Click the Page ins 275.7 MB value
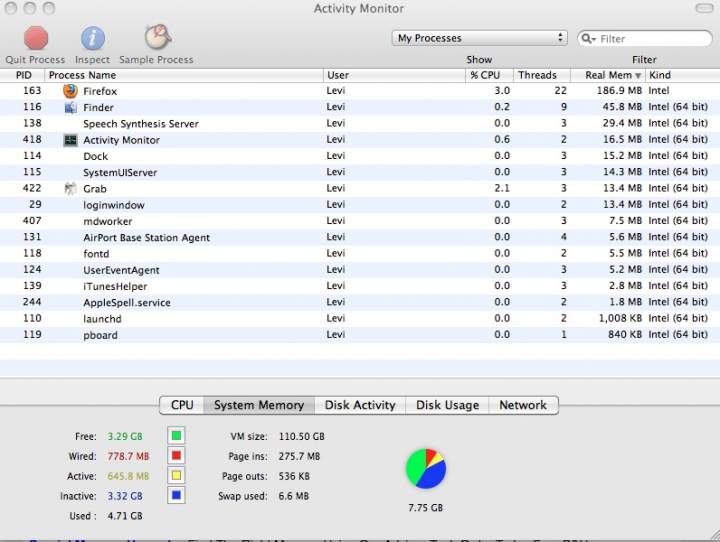The image size is (720, 542). [299, 456]
